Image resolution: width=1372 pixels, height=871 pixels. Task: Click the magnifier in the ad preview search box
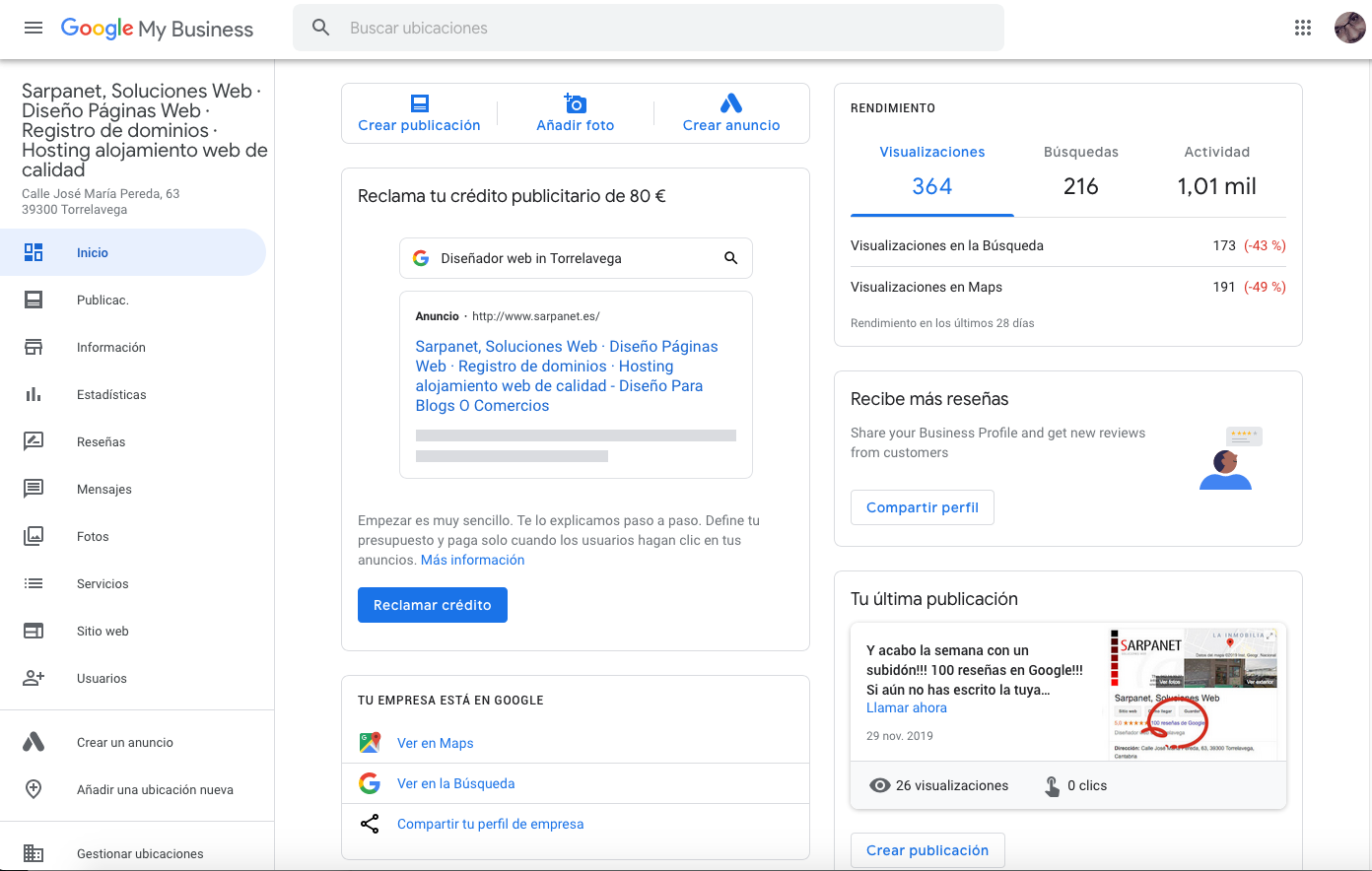pyautogui.click(x=731, y=258)
